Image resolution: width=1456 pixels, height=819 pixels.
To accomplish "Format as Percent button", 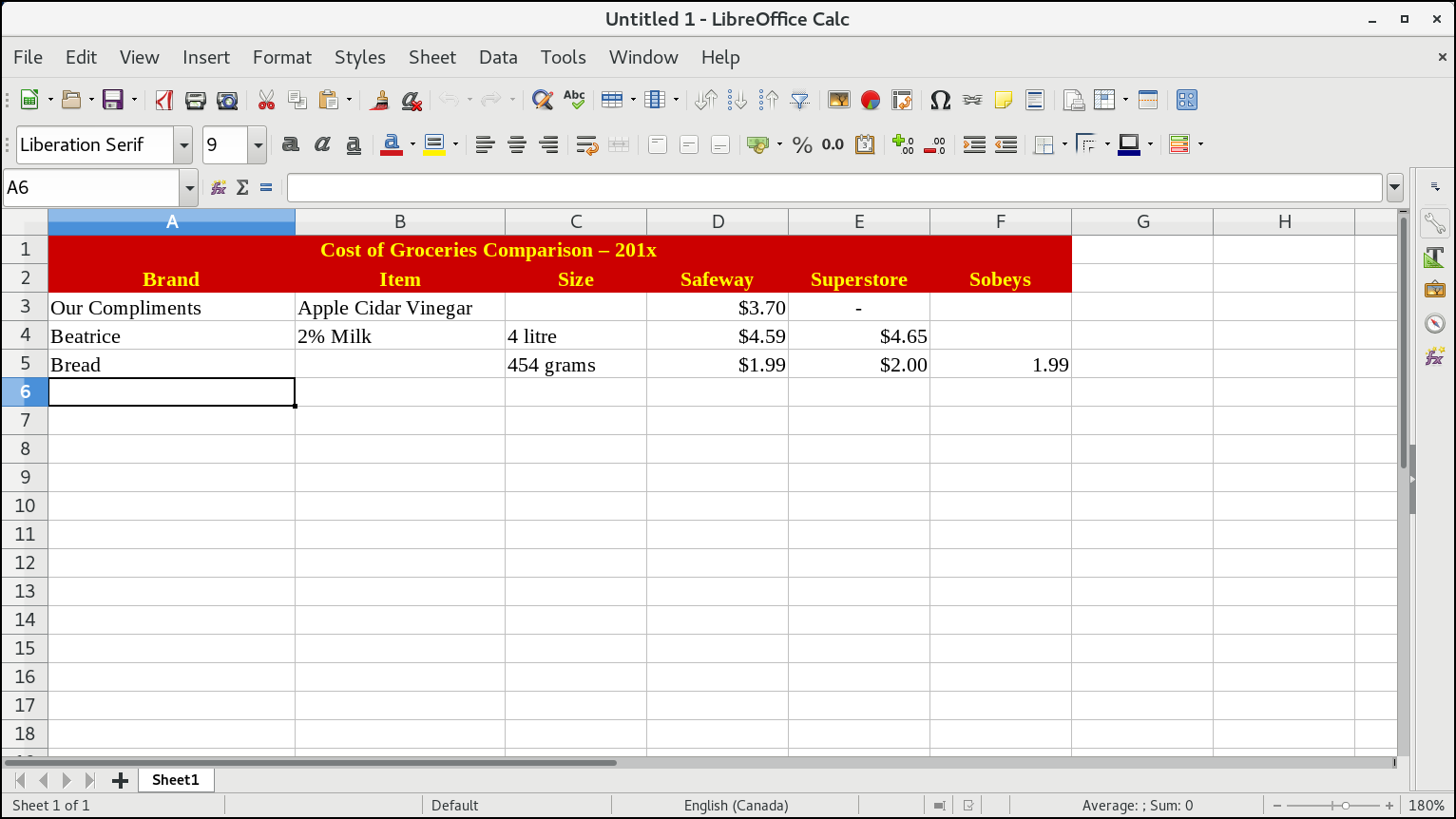I will [802, 144].
